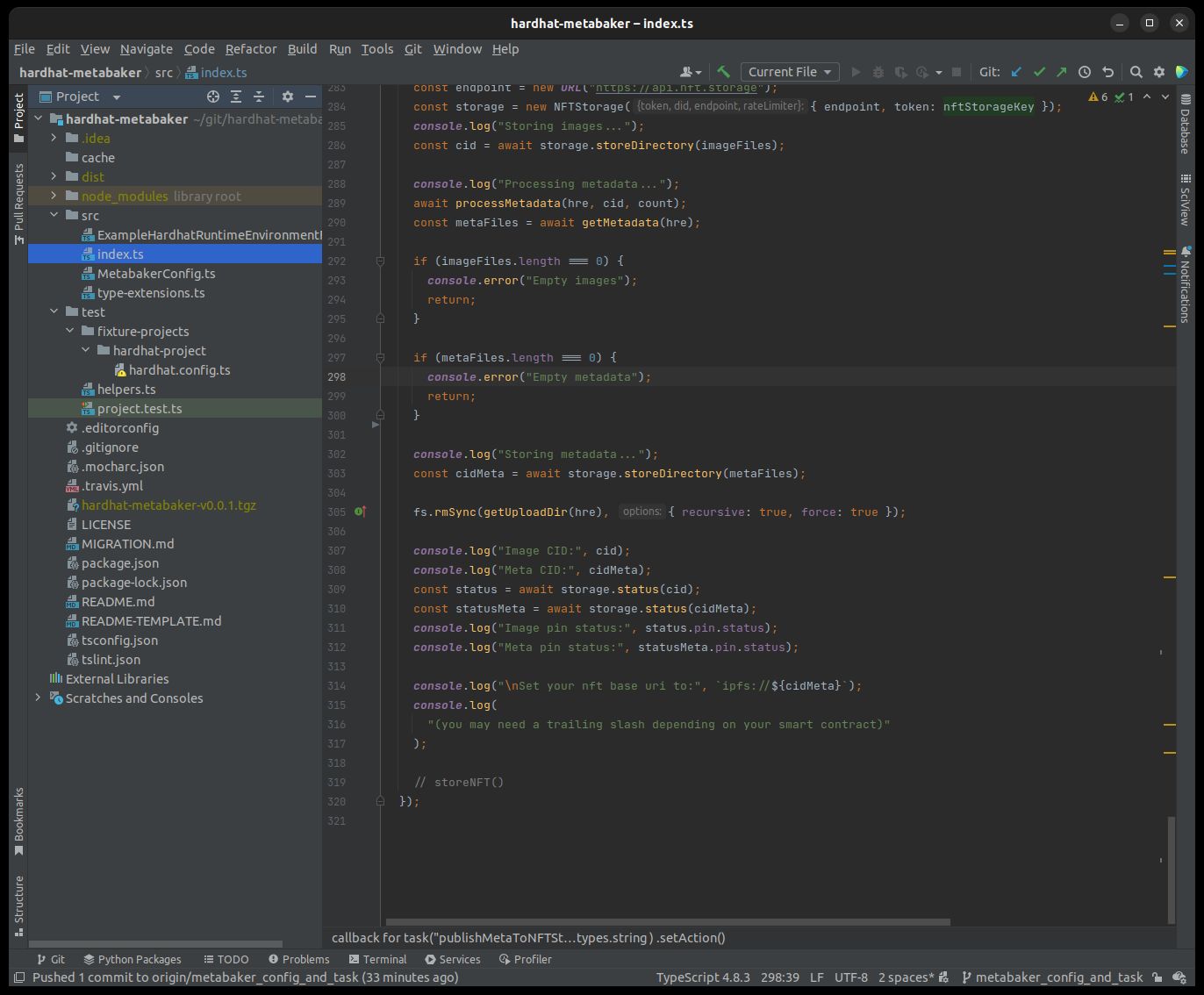Image resolution: width=1204 pixels, height=995 pixels.
Task: Collapse the hardhat-metabaker root node
Action: point(38,118)
